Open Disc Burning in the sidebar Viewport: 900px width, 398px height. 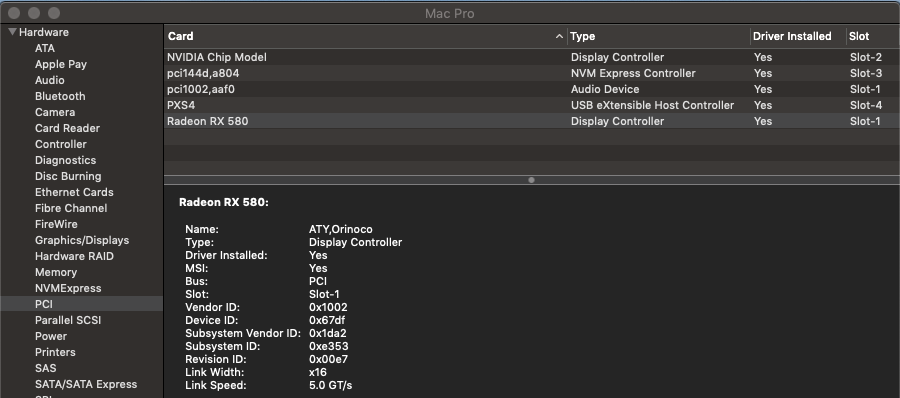pos(68,176)
